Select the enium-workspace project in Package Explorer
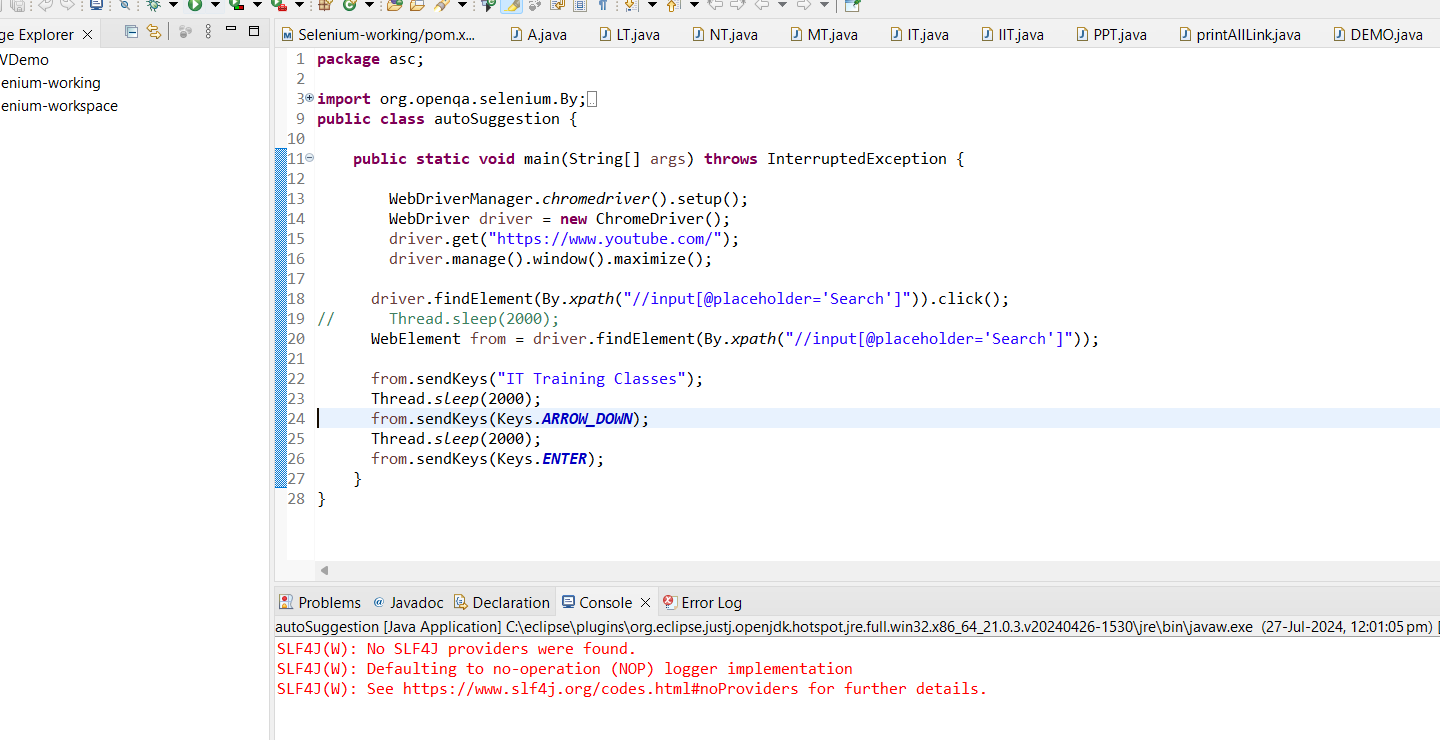Screen dimensions: 1440x740 [59, 105]
